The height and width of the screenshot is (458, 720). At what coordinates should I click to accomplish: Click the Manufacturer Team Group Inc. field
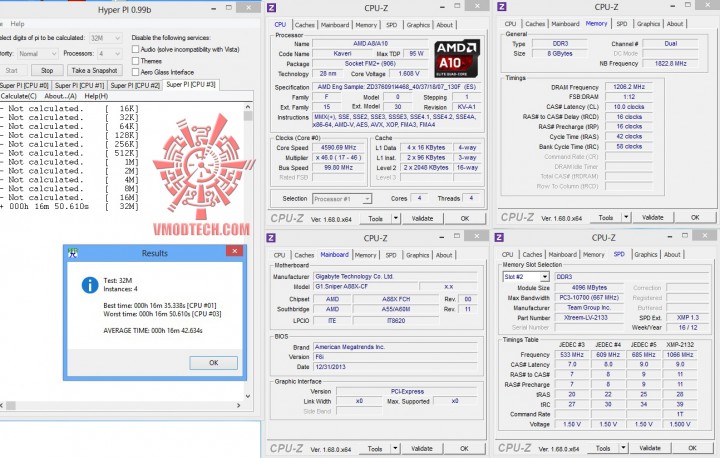point(589,308)
